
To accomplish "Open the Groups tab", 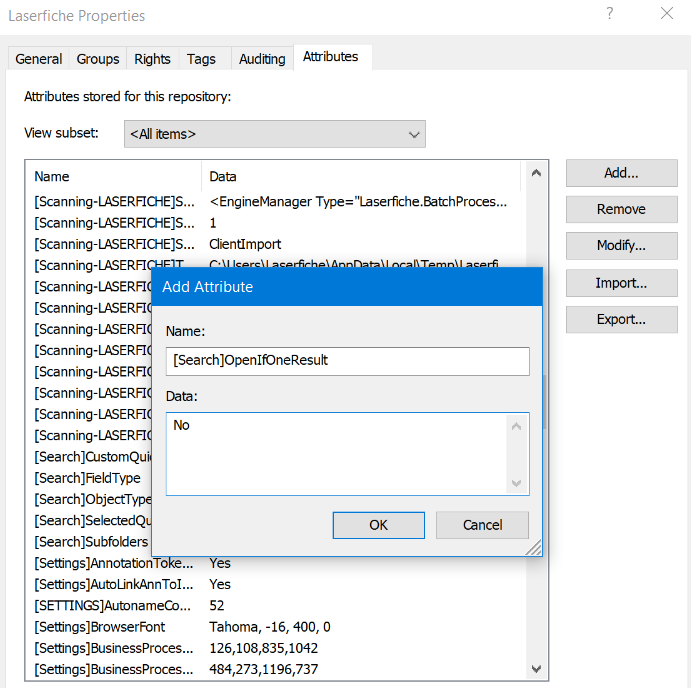I will 98,59.
